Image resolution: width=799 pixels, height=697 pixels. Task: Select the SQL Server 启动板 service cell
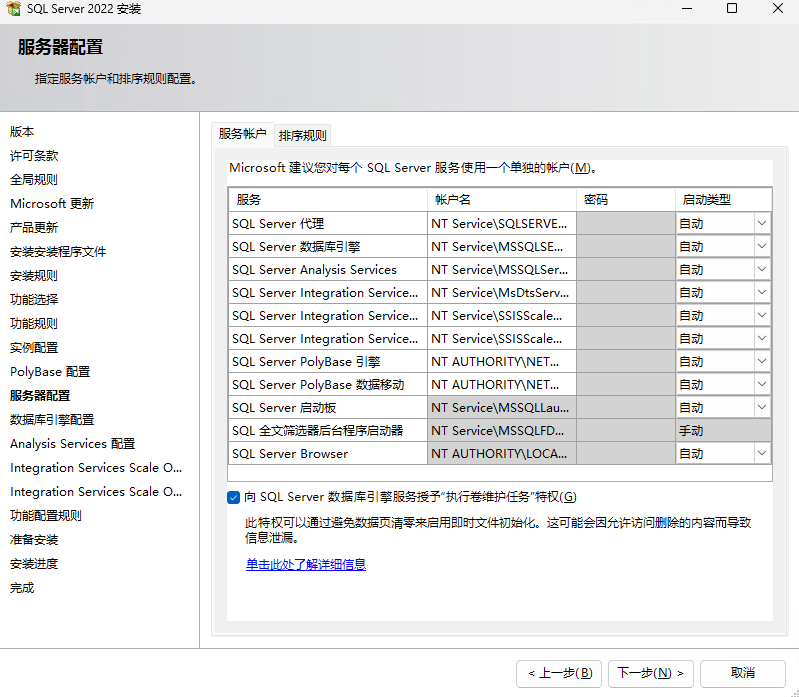[328, 408]
